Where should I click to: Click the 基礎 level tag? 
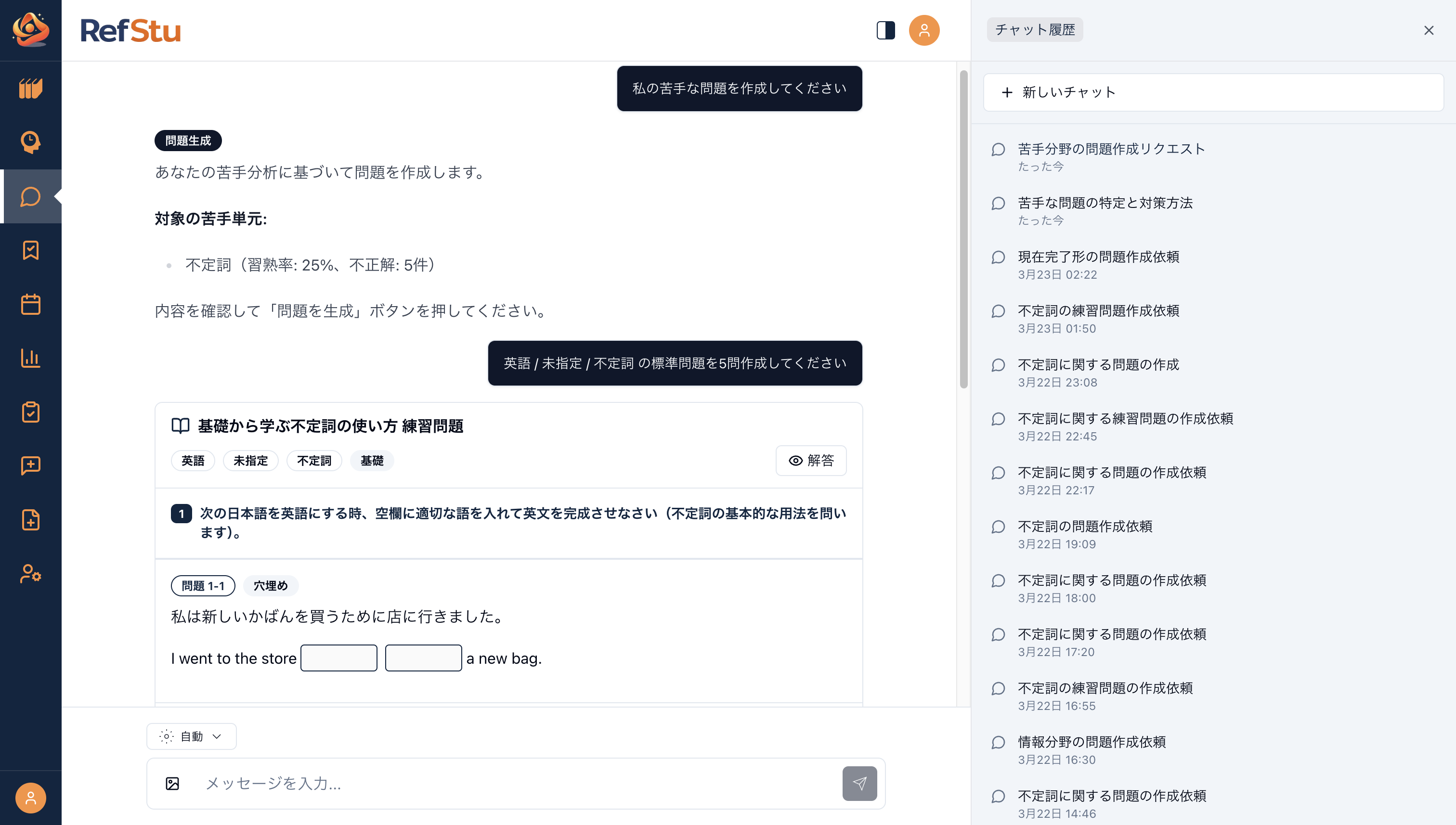[x=372, y=461]
